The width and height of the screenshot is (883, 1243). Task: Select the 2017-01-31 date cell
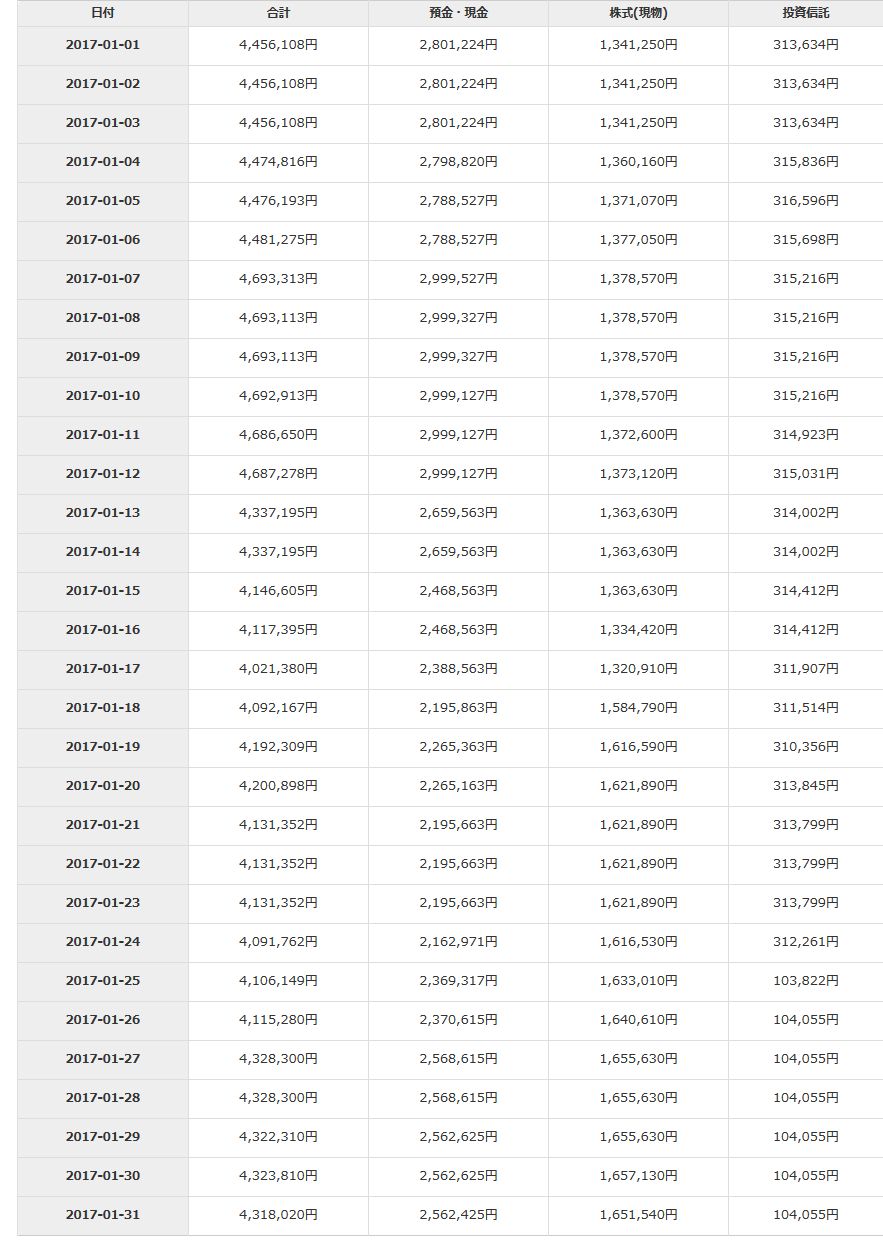coord(102,1215)
